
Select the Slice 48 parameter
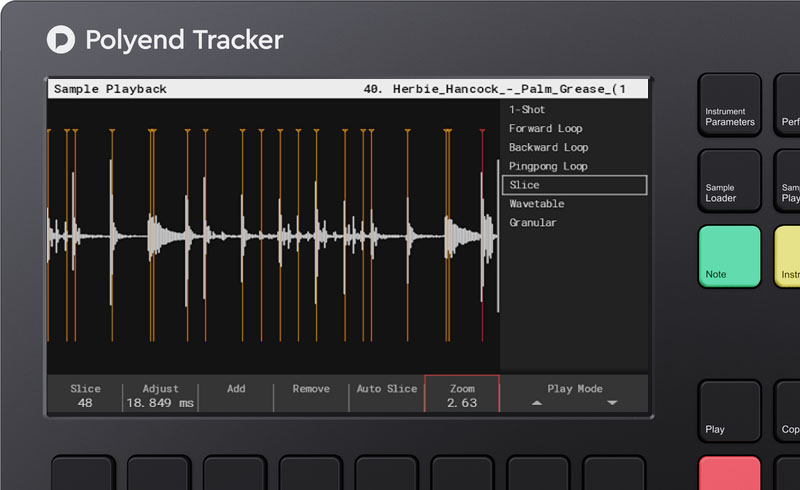[85, 396]
